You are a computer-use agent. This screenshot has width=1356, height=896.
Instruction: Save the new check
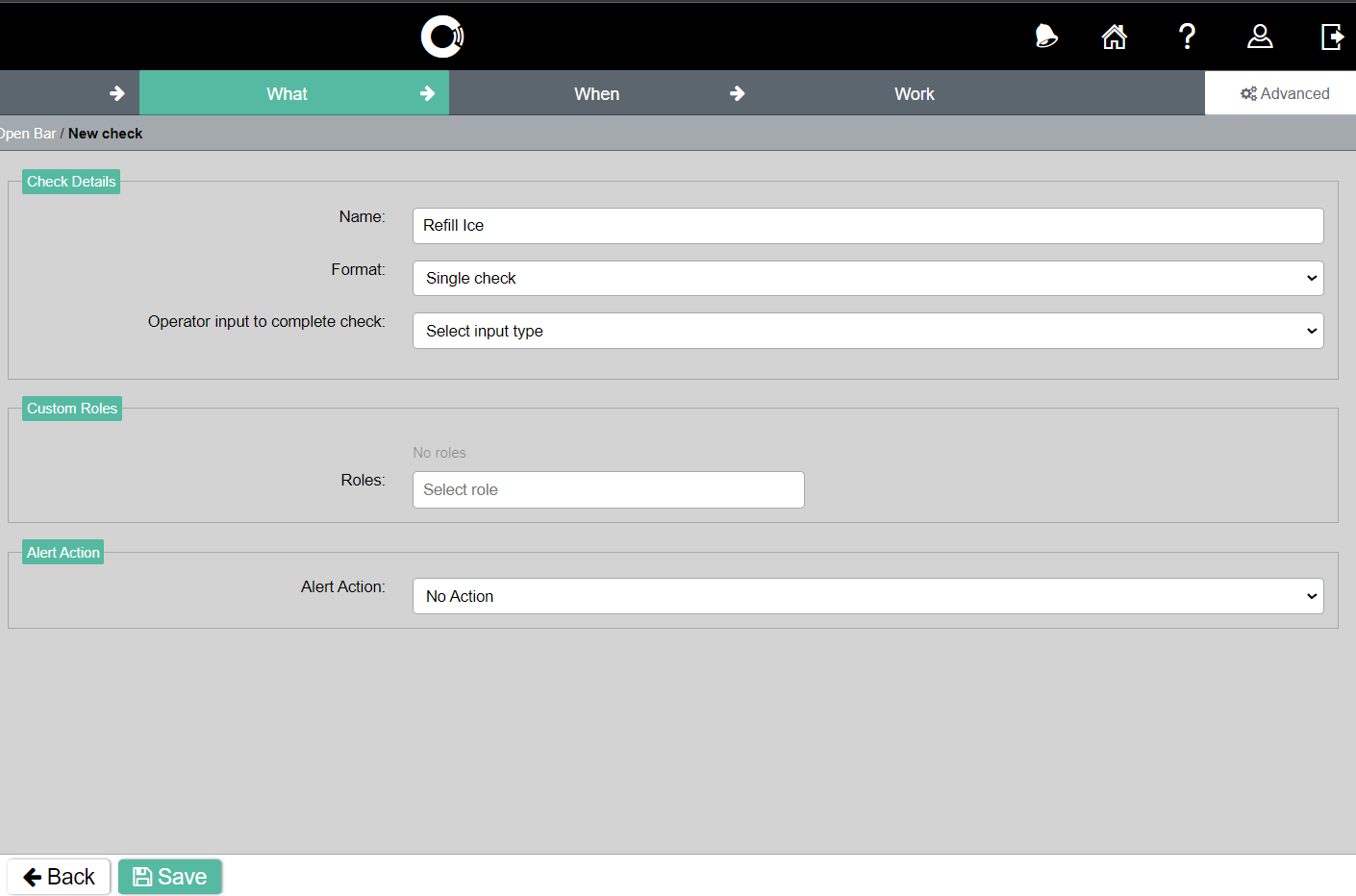[170, 877]
